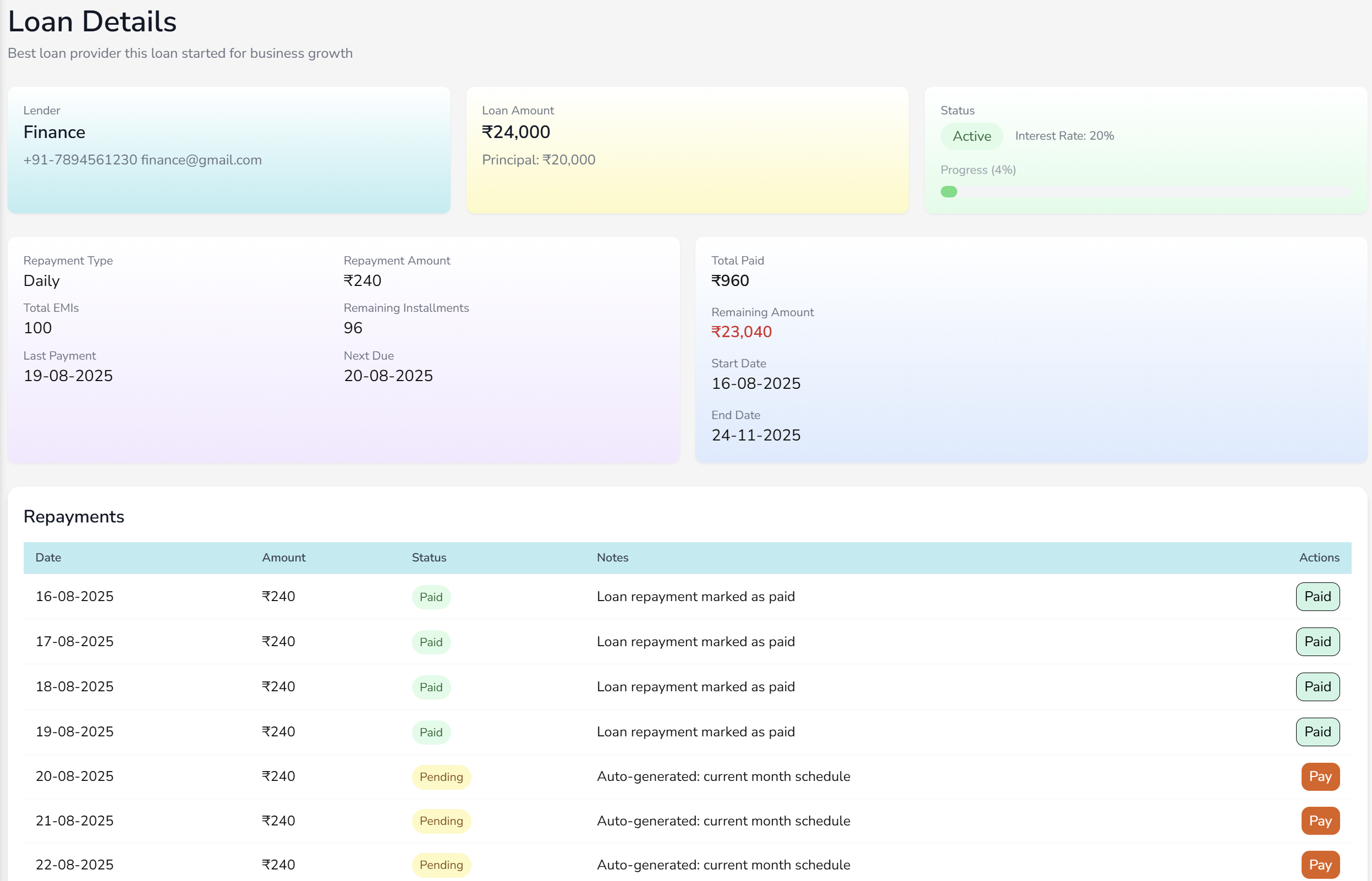Click the Paid status badge for 17-08-2025
The image size is (1372, 881).
click(x=431, y=642)
